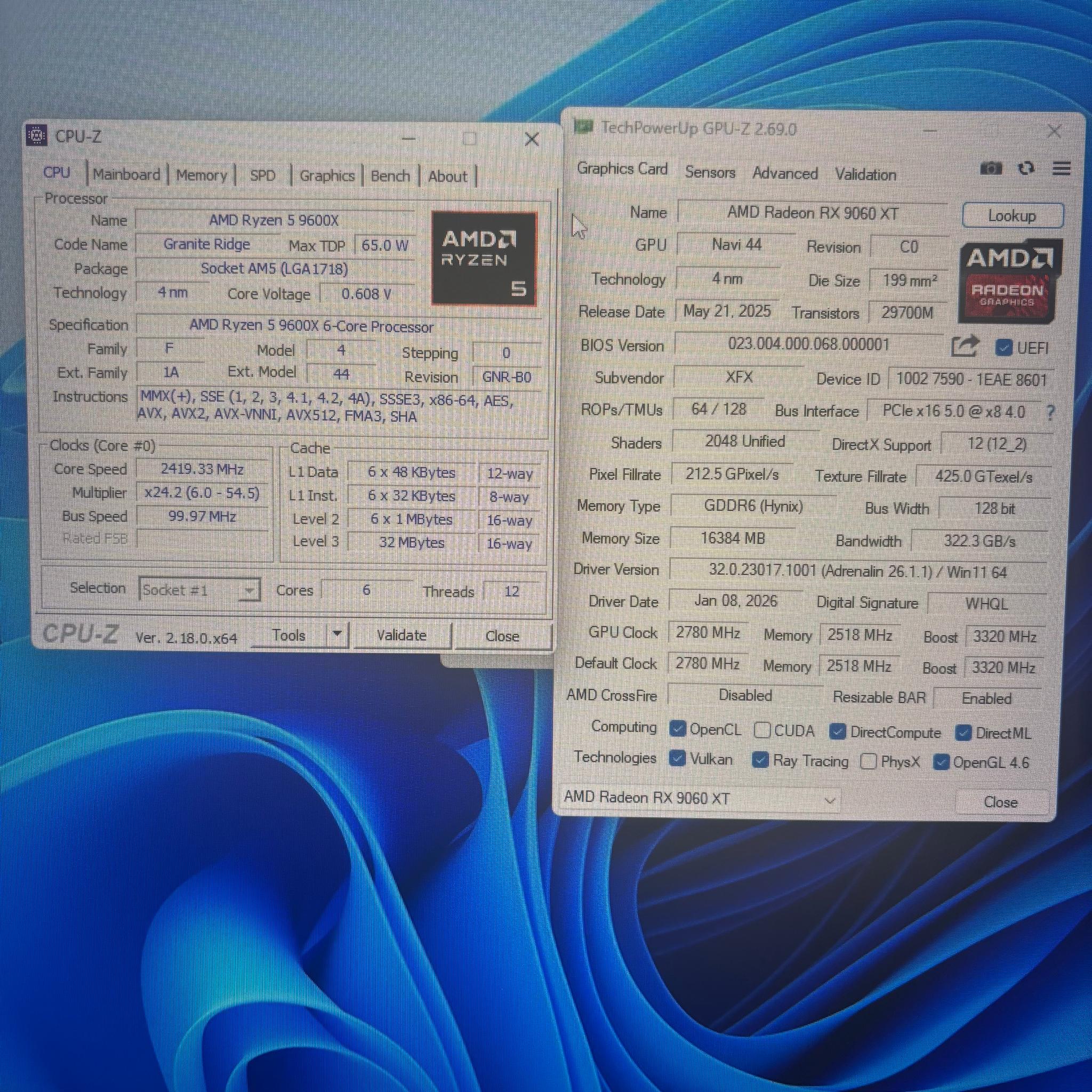Viewport: 1092px width, 1092px height.
Task: Click the GPU-Z title bar icon
Action: point(583,126)
